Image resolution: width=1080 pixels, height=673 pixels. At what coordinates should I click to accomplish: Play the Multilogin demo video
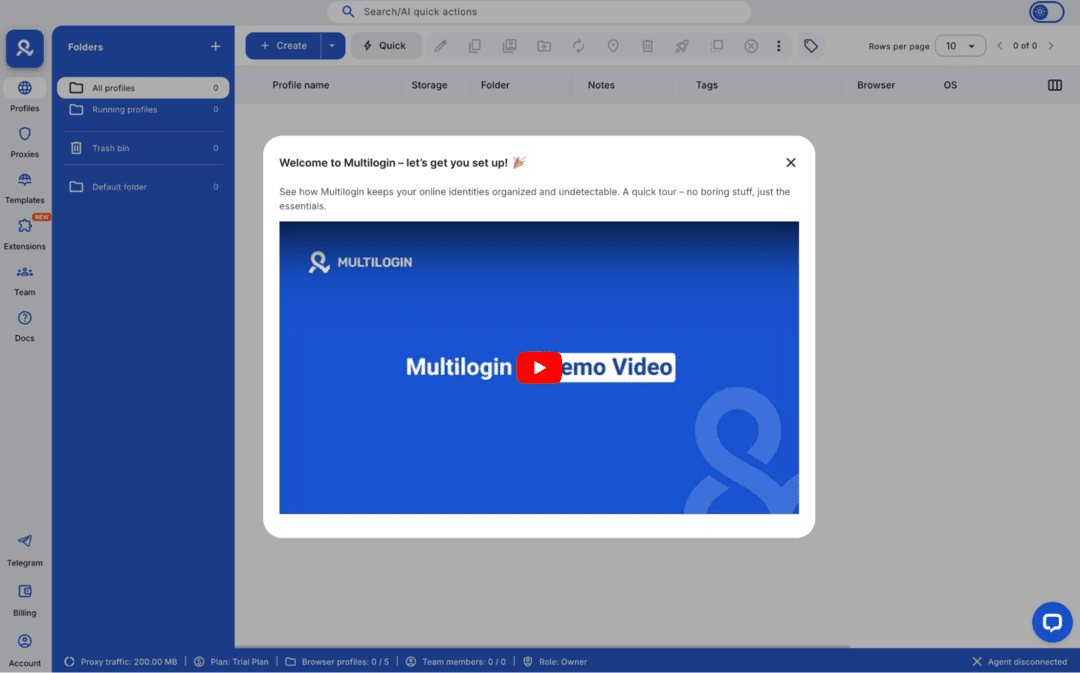click(539, 367)
